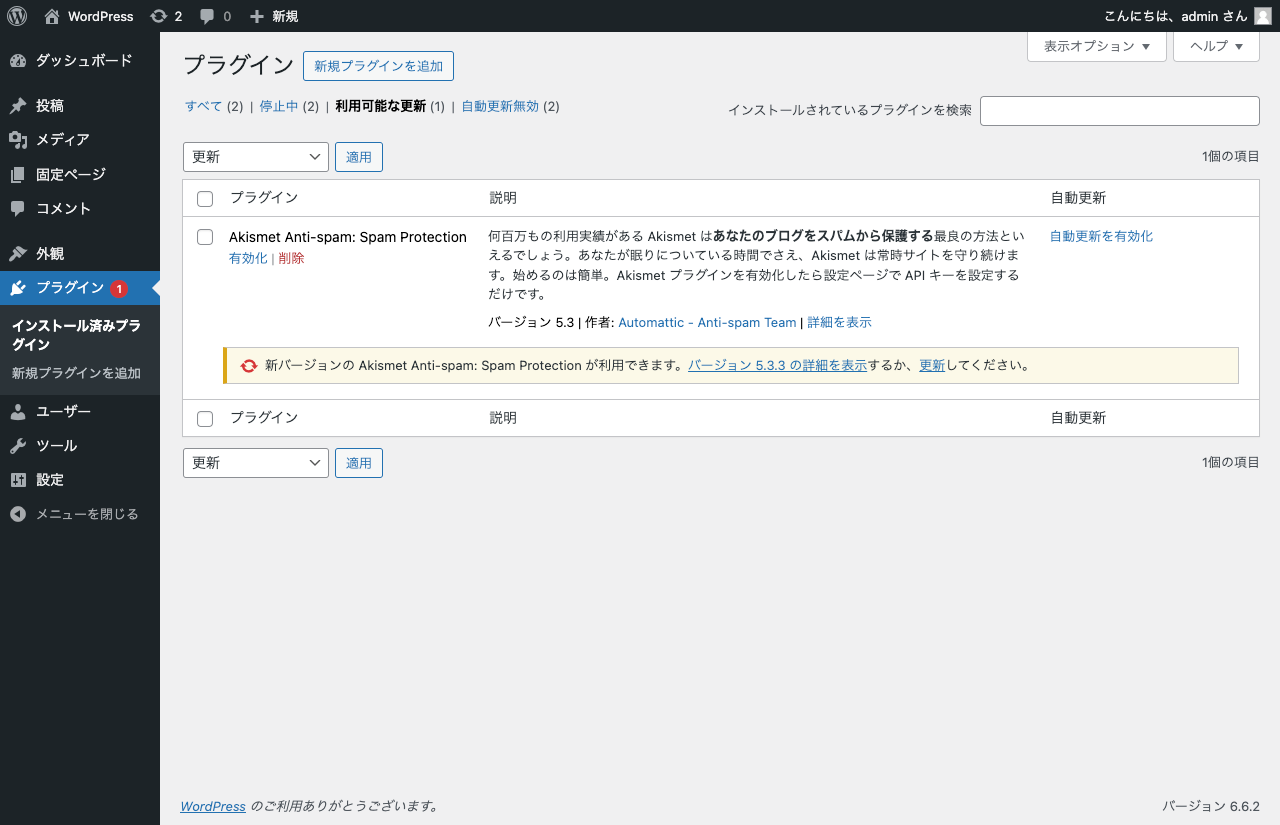Open the updates icon showing 2
The width and height of the screenshot is (1280, 825).
tap(158, 16)
